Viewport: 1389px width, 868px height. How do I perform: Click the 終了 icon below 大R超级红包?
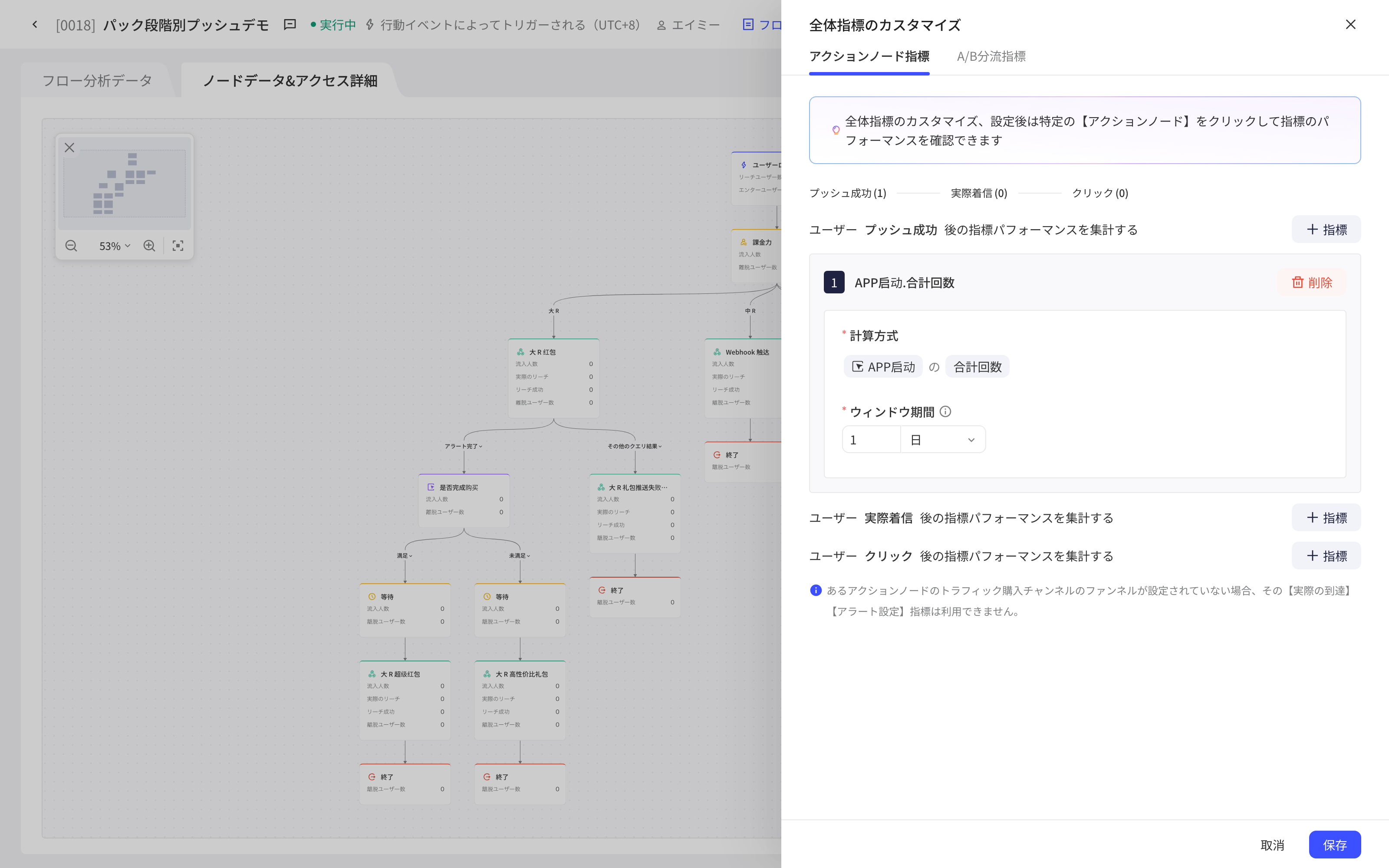[x=372, y=777]
